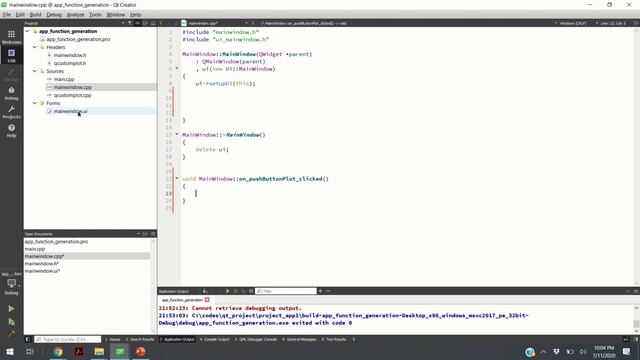
Task: Open the Tools menu
Action: tap(95, 15)
